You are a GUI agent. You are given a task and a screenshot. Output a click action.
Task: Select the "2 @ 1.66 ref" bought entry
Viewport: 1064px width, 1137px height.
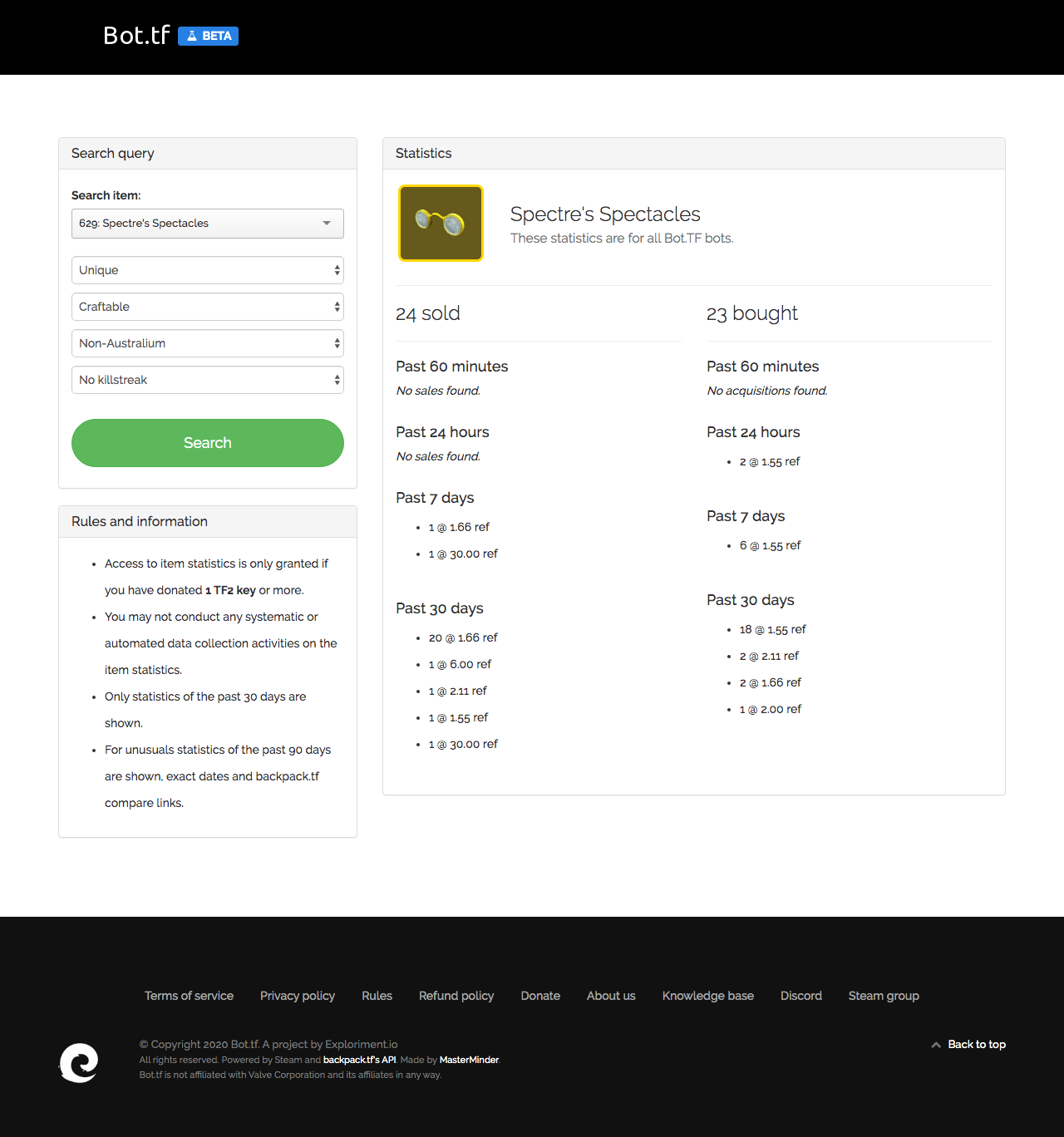click(771, 682)
